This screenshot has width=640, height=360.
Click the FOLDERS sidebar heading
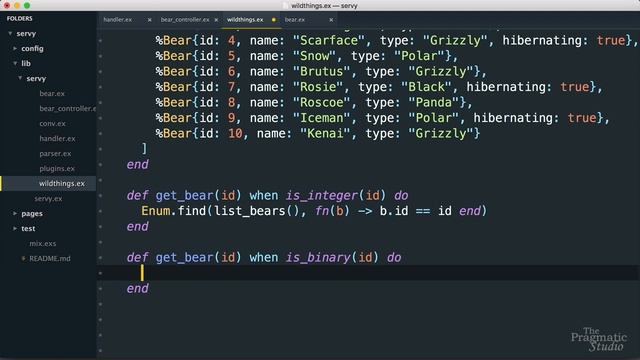pos(19,18)
